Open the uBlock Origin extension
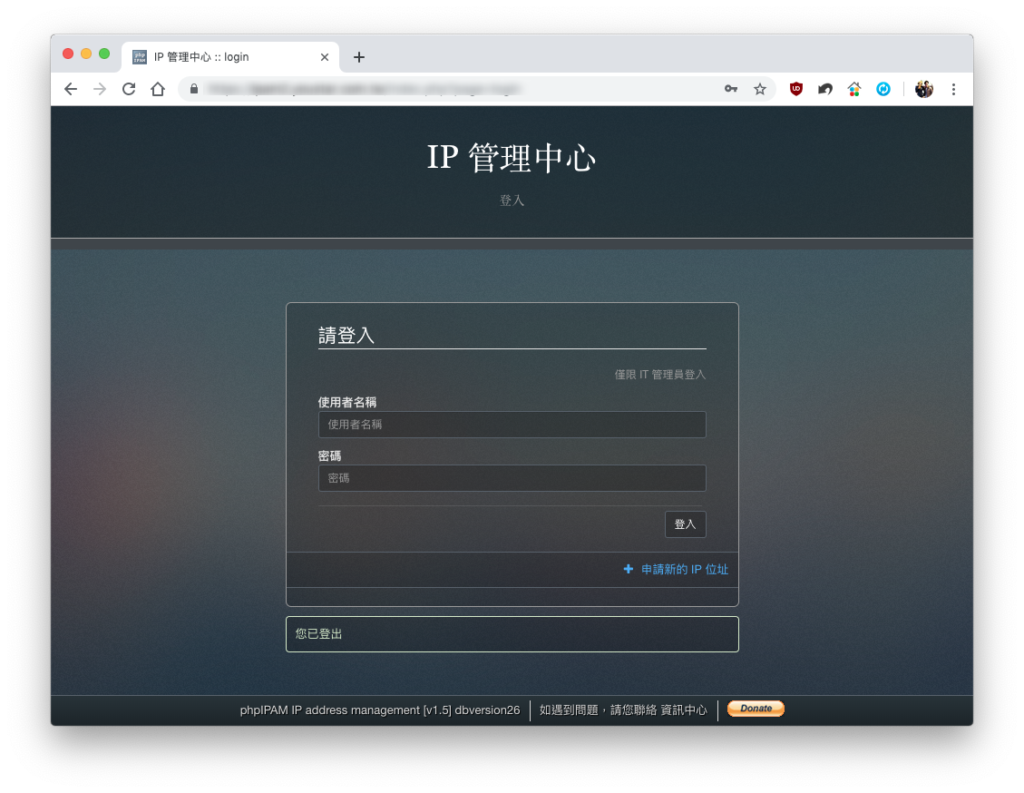 click(795, 89)
